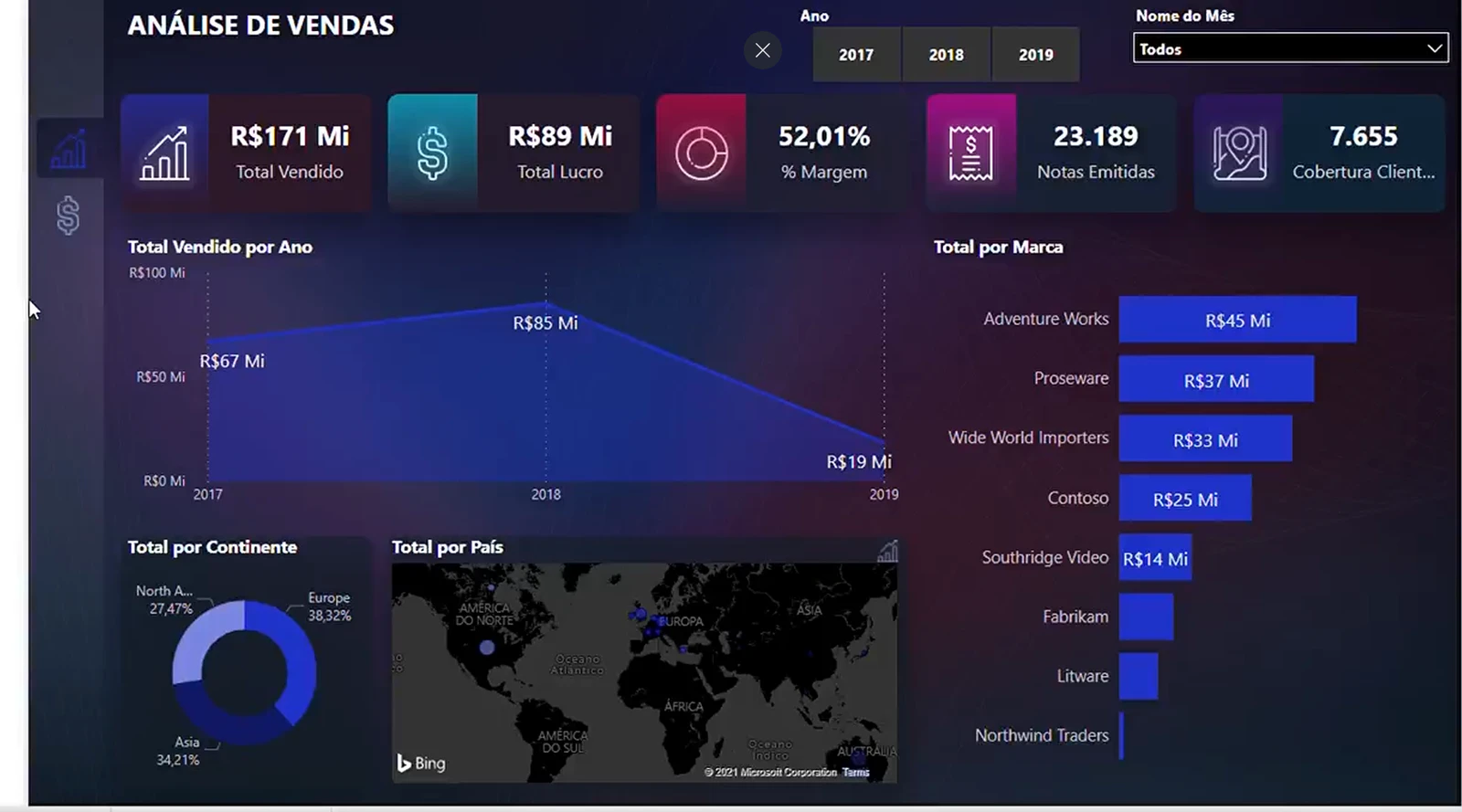Click the % Margem donut icon
1462x812 pixels.
tap(701, 153)
